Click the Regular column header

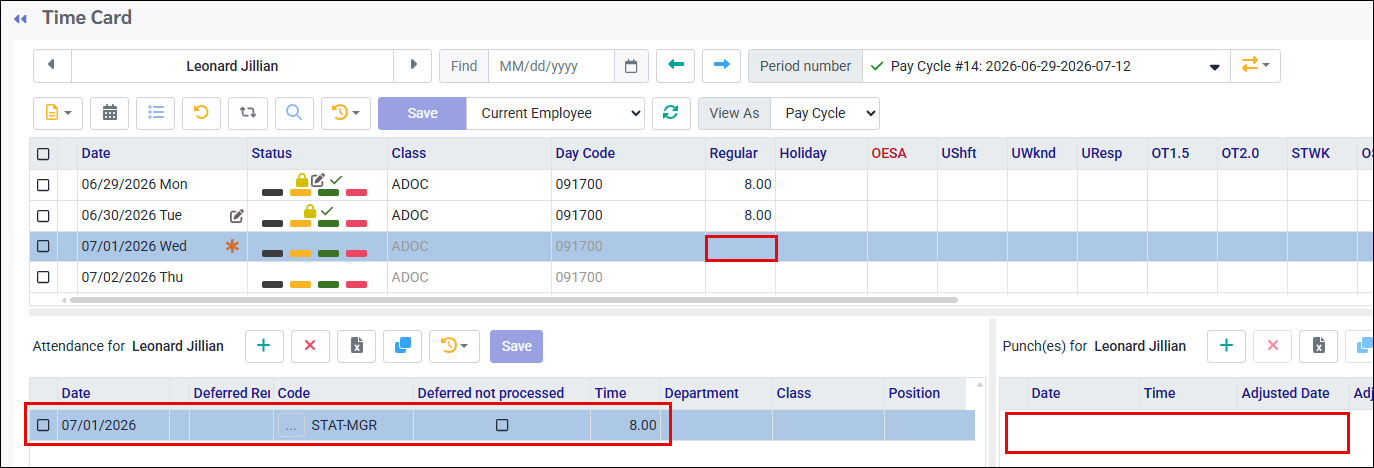pos(734,153)
